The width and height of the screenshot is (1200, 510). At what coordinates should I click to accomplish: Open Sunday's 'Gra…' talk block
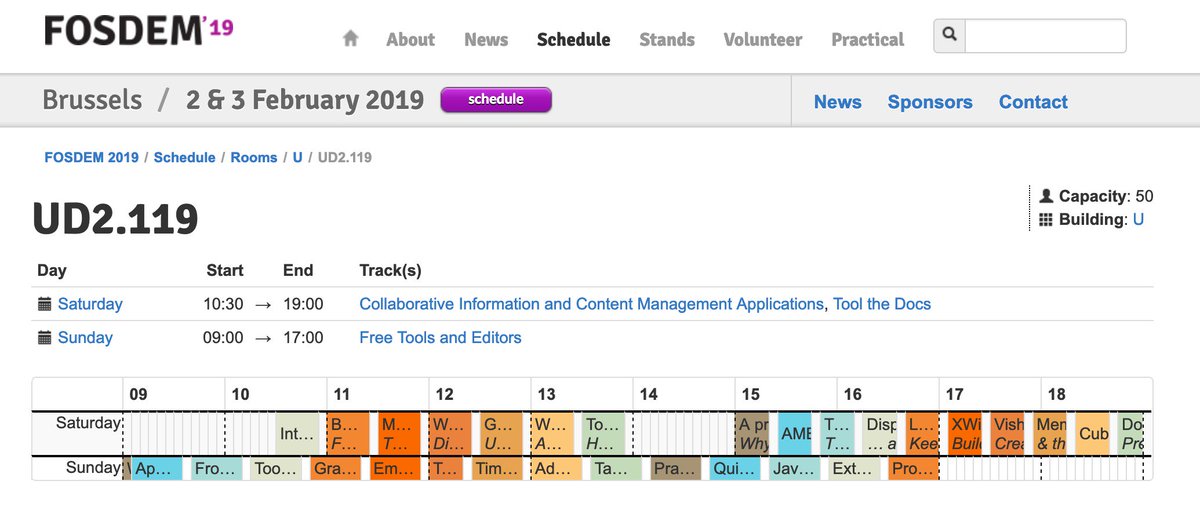335,468
